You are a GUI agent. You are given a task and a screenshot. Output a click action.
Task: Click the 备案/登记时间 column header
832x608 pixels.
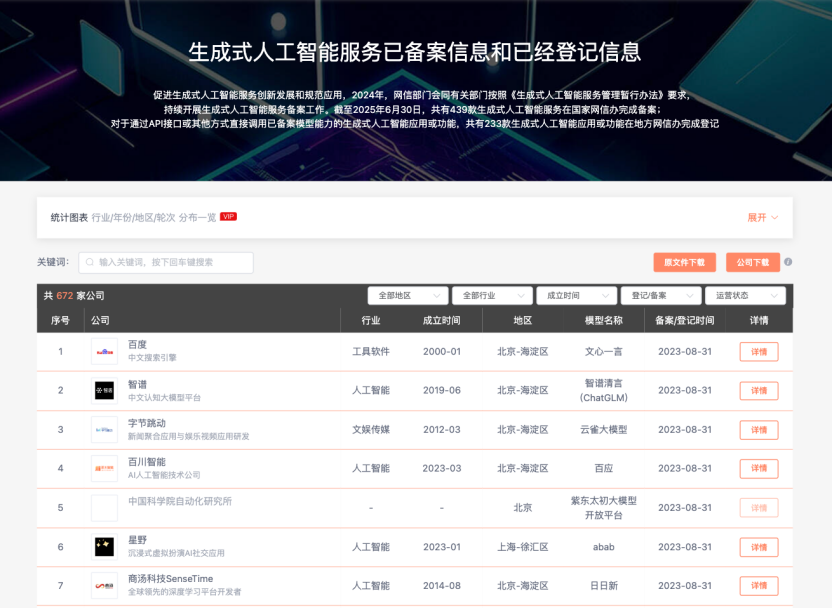[x=685, y=320]
